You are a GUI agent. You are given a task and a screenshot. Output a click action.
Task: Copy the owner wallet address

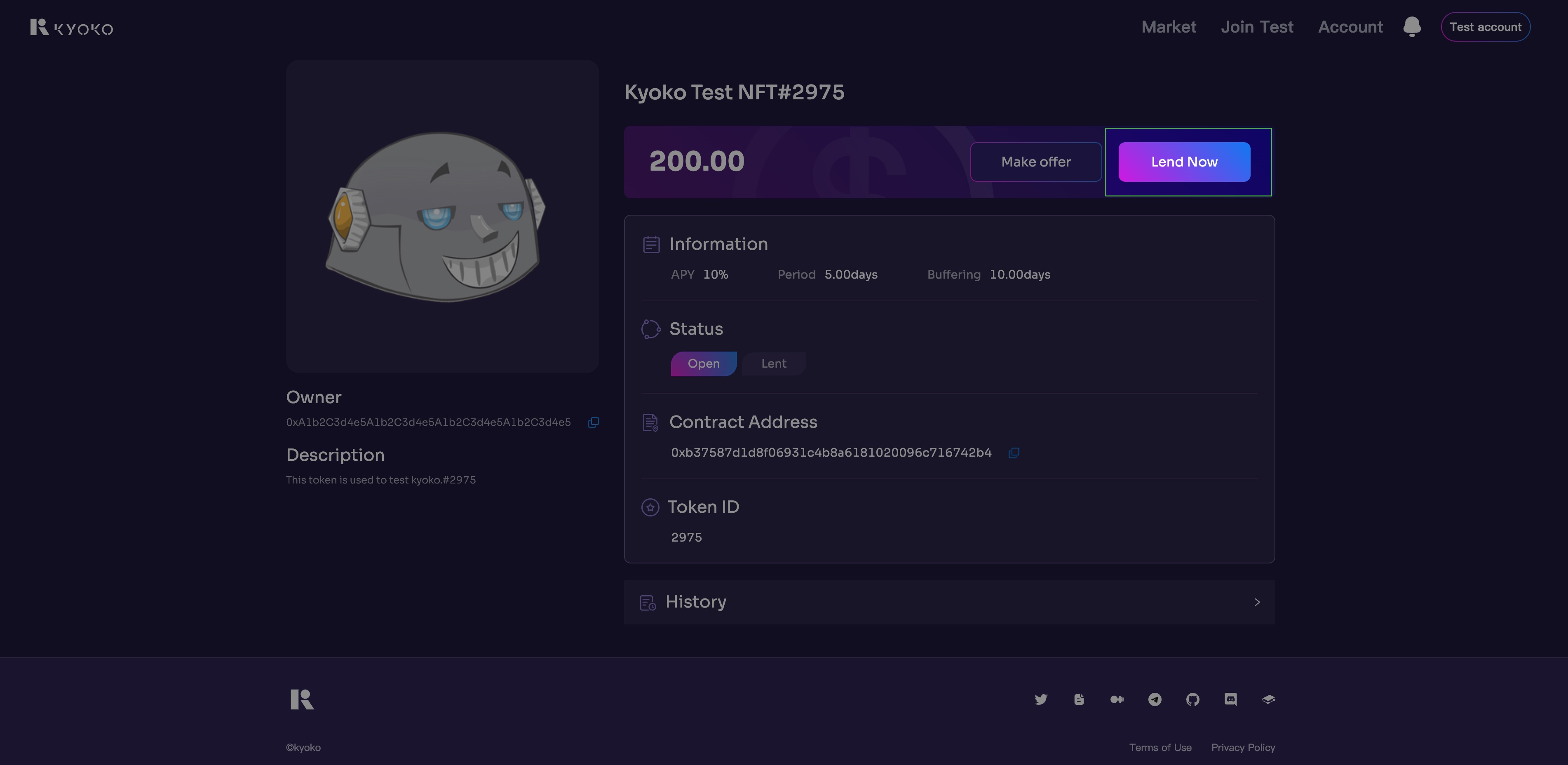click(594, 422)
